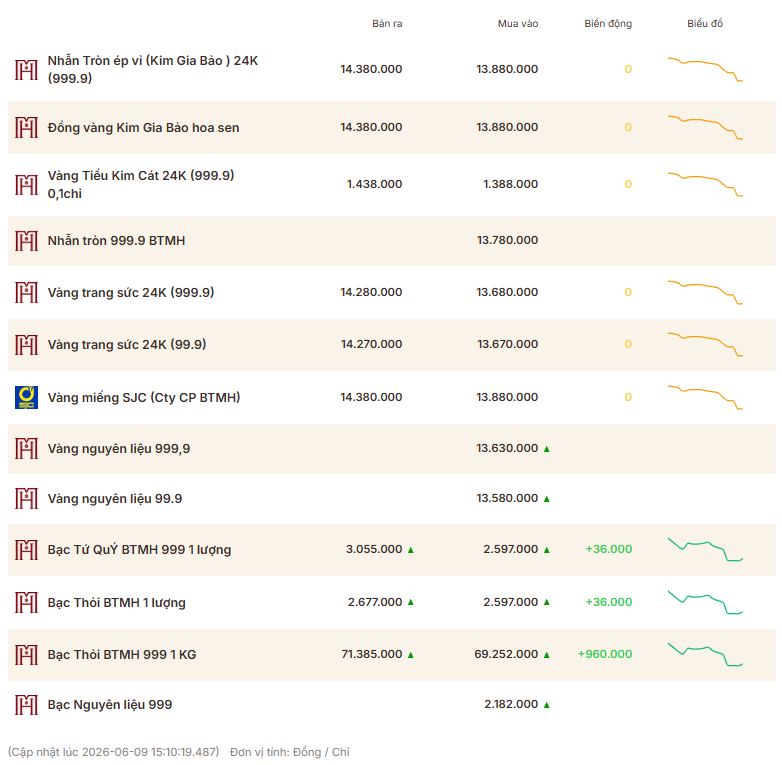
Task: Open the chart for Vàng trang sức 24K (999.9)
Action: tap(705, 292)
